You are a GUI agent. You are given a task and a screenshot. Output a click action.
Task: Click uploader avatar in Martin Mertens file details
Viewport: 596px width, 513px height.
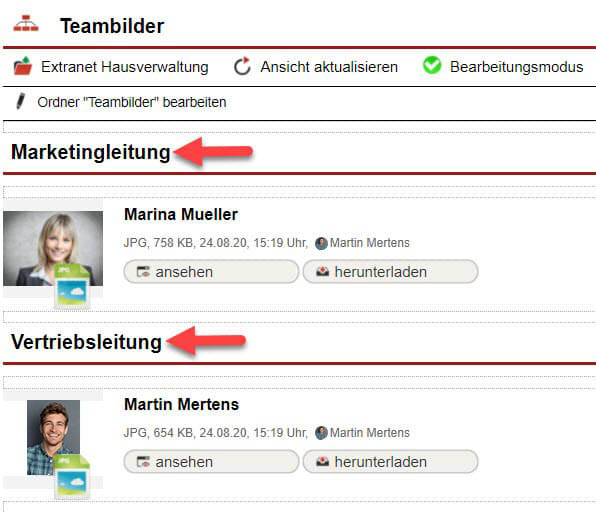pyautogui.click(x=321, y=433)
